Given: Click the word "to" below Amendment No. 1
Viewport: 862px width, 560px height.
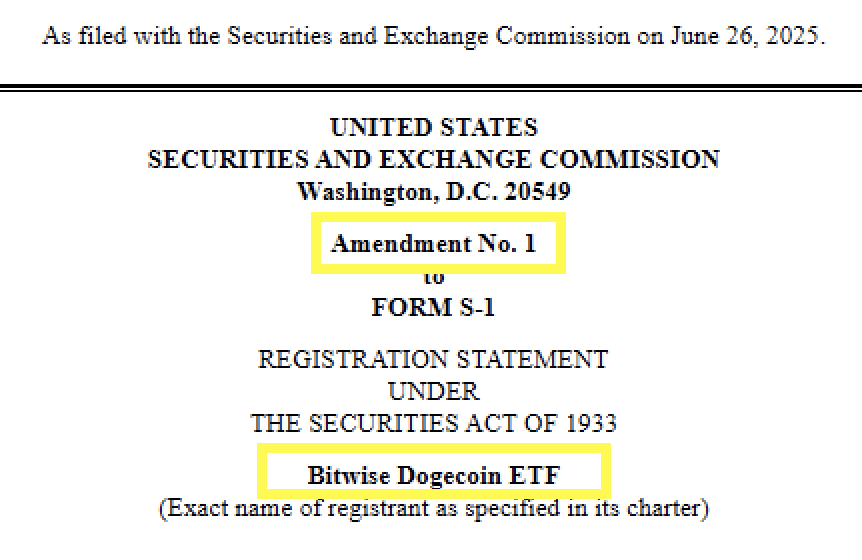Looking at the screenshot, I should coord(434,278).
